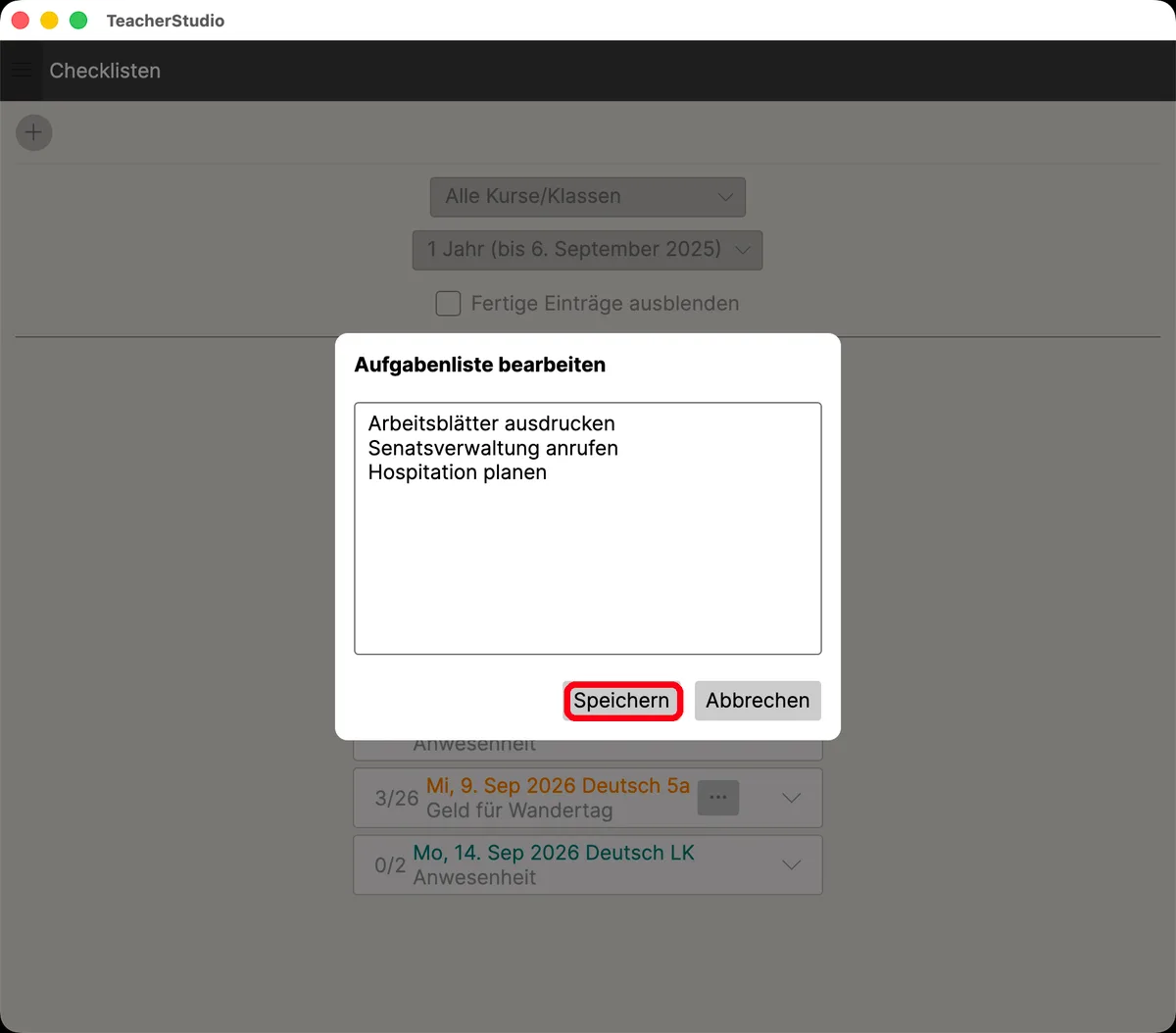1176x1033 pixels.
Task: Click Abbrechen to cancel editing
Action: (758, 701)
